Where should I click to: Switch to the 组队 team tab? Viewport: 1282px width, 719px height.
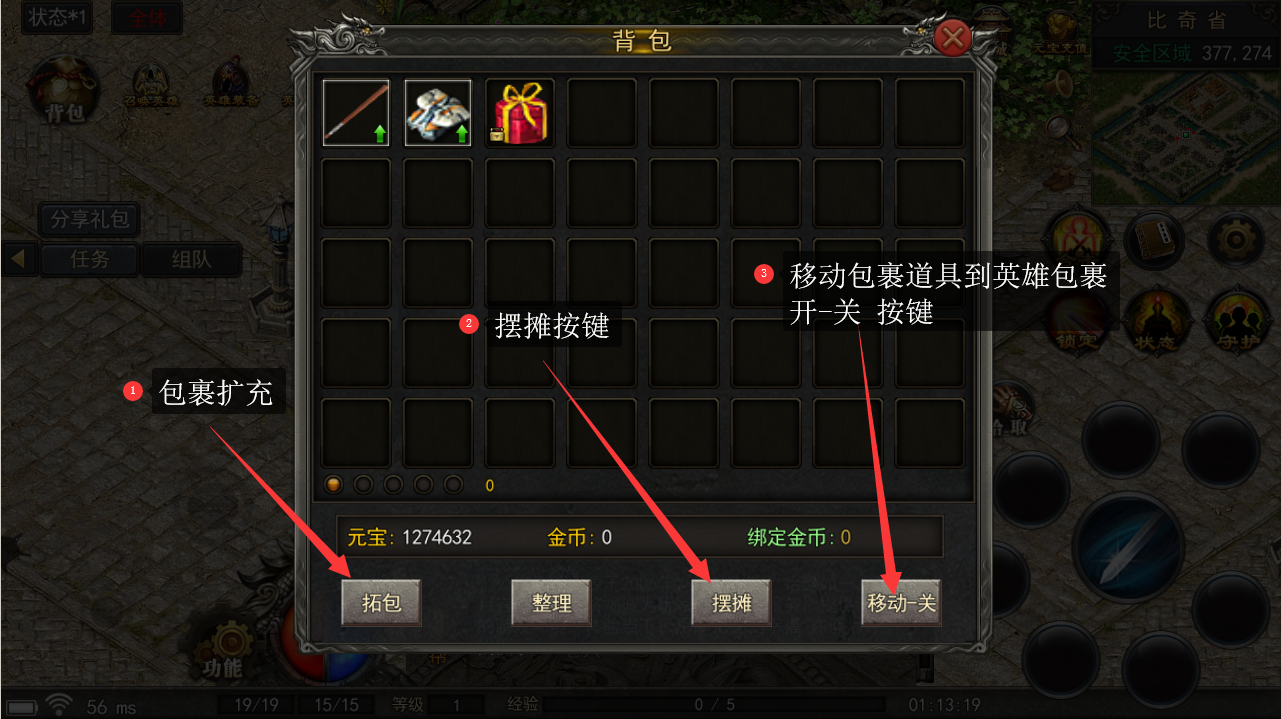point(191,260)
